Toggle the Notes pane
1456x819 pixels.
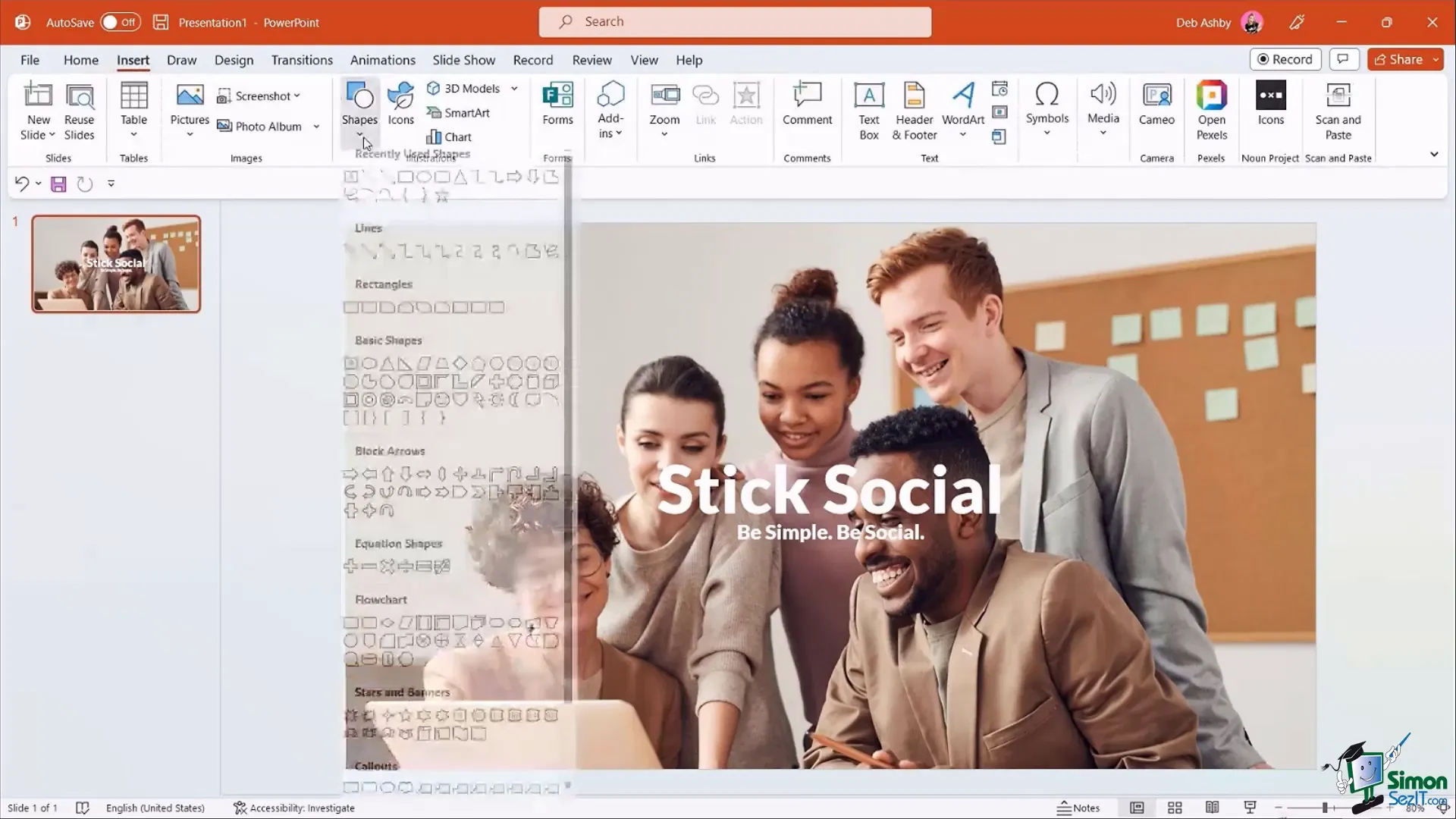click(x=1078, y=808)
